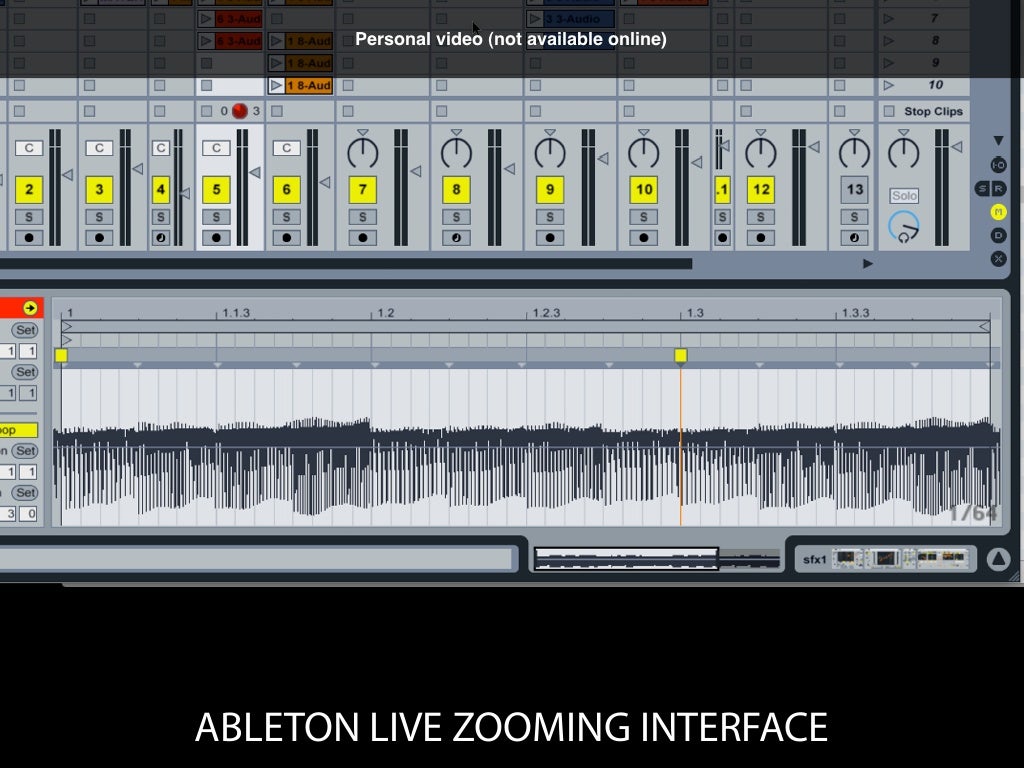
Task: Click track 13's arm button
Action: [x=854, y=238]
